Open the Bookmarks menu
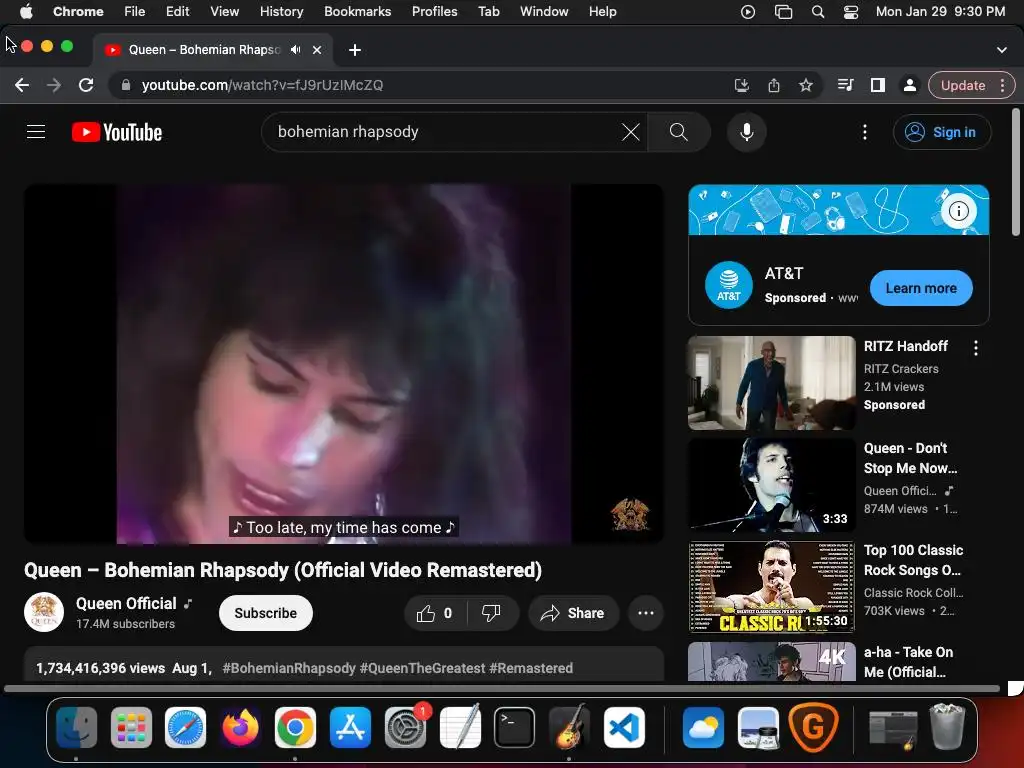 [x=358, y=12]
